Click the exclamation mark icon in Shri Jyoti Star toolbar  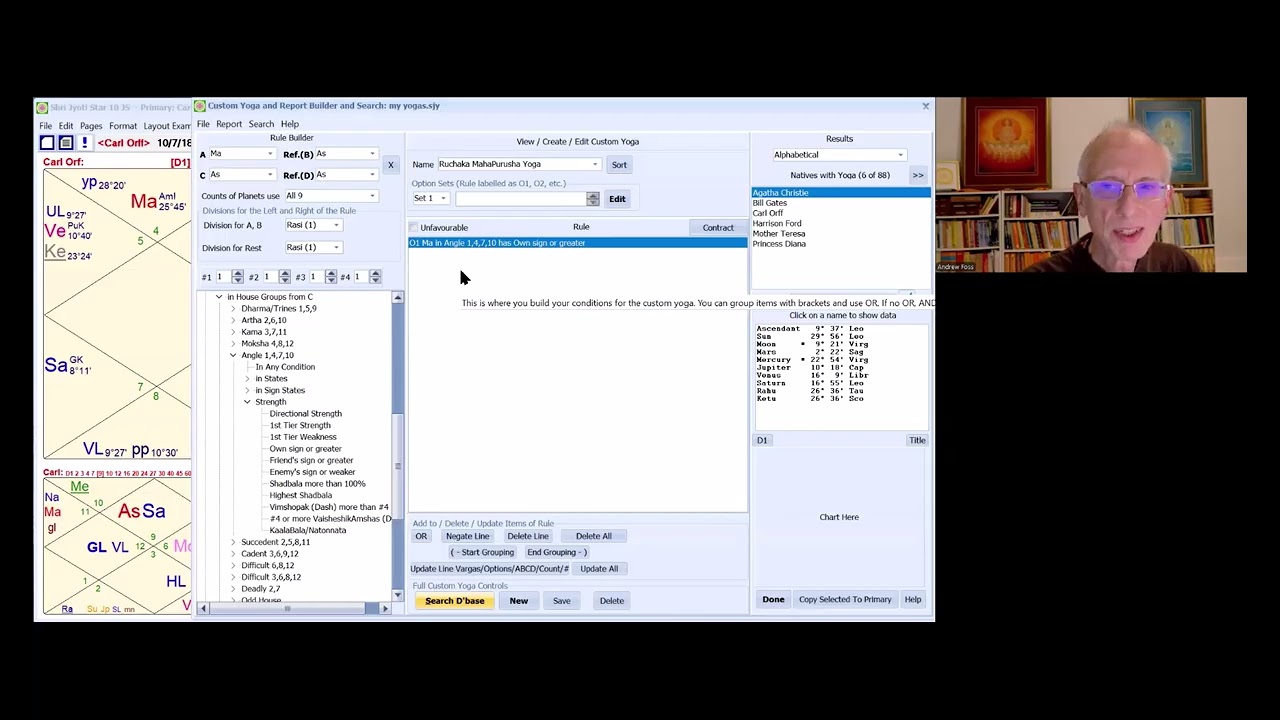[x=84, y=143]
